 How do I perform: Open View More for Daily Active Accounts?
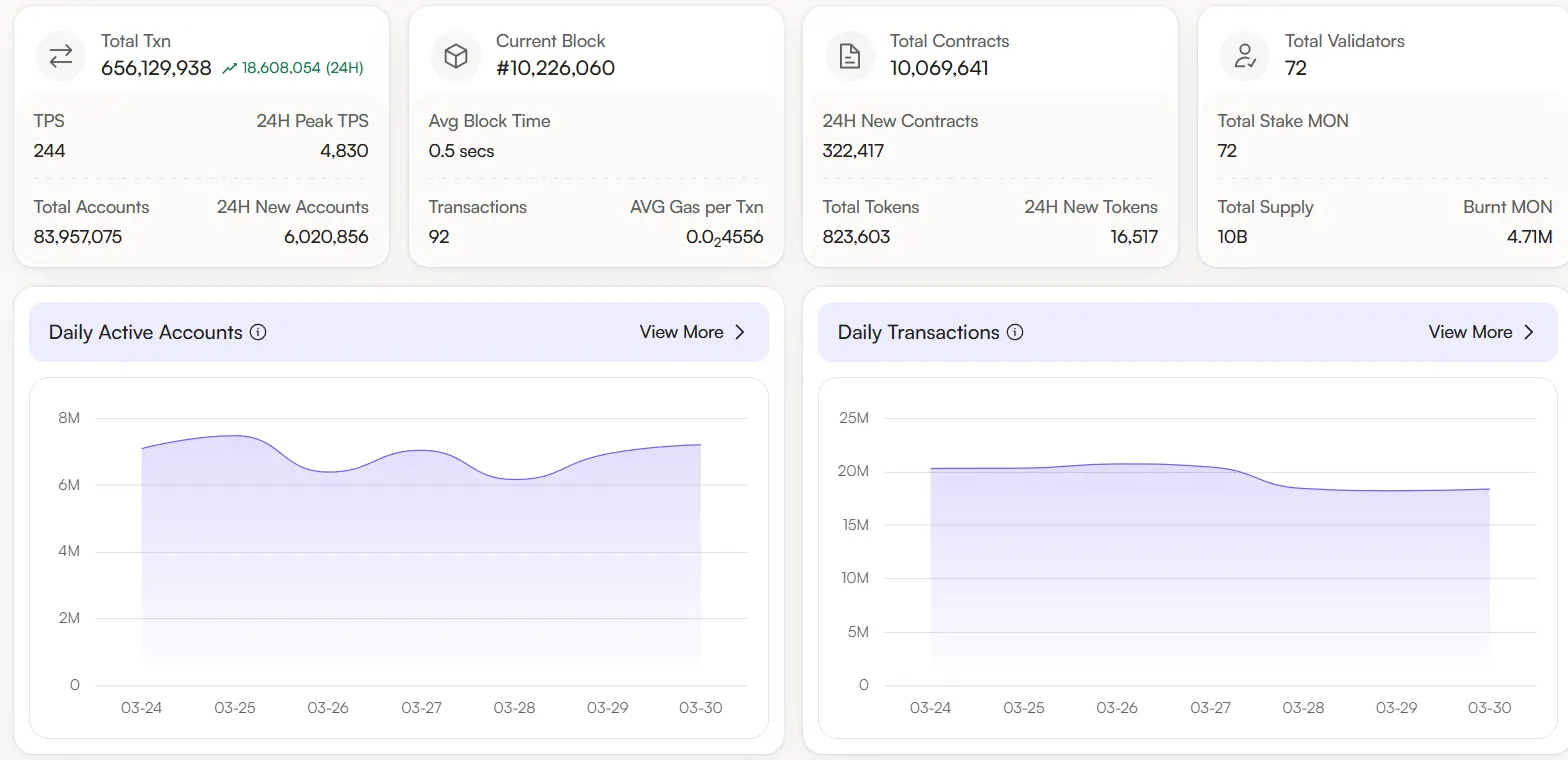[x=681, y=332]
